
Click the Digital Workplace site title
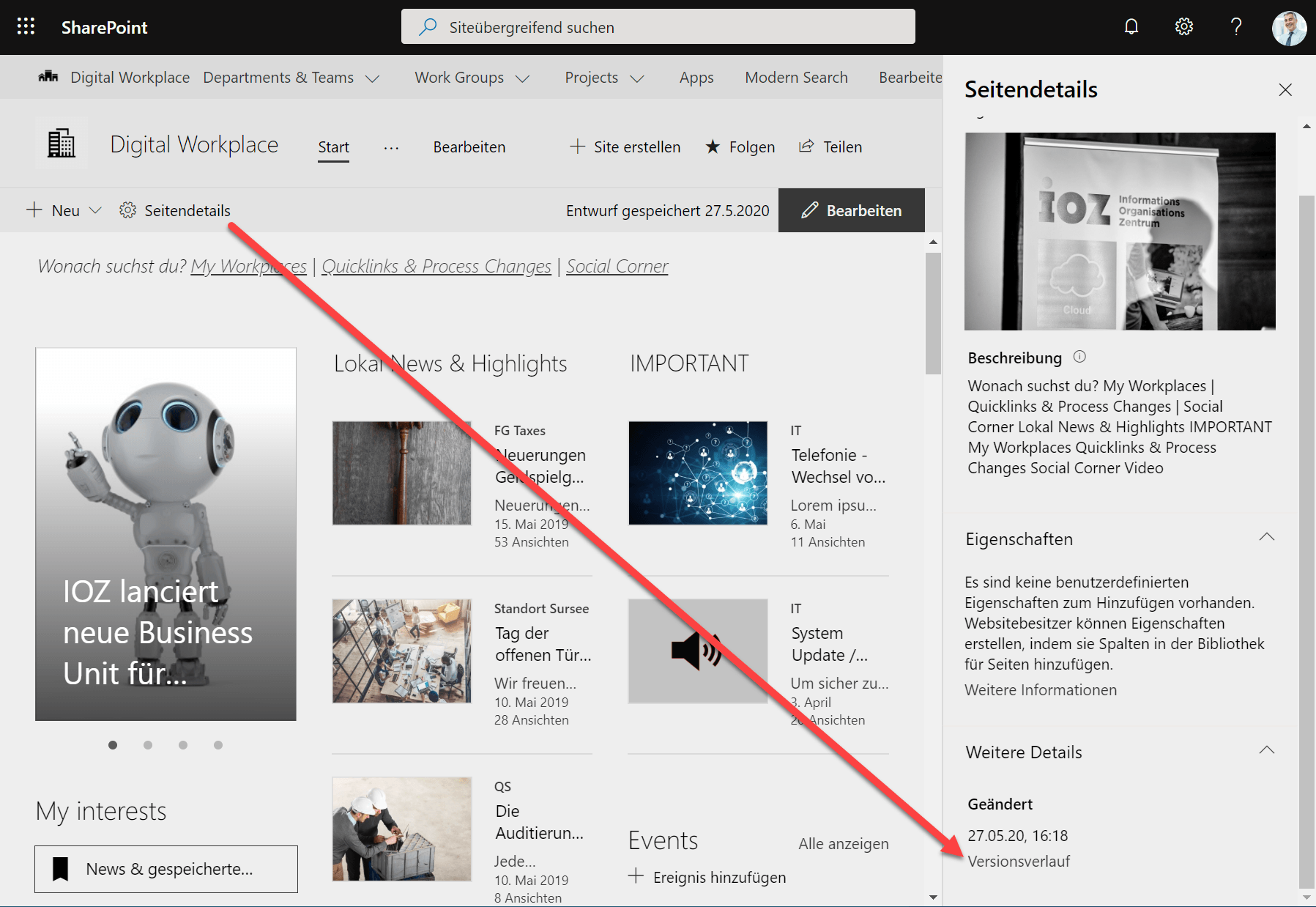(194, 144)
